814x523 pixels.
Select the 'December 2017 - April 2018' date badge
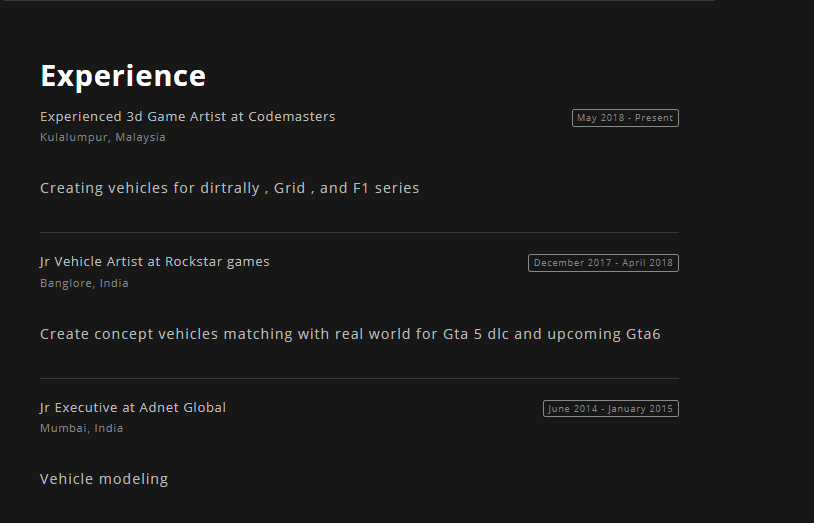coord(603,263)
